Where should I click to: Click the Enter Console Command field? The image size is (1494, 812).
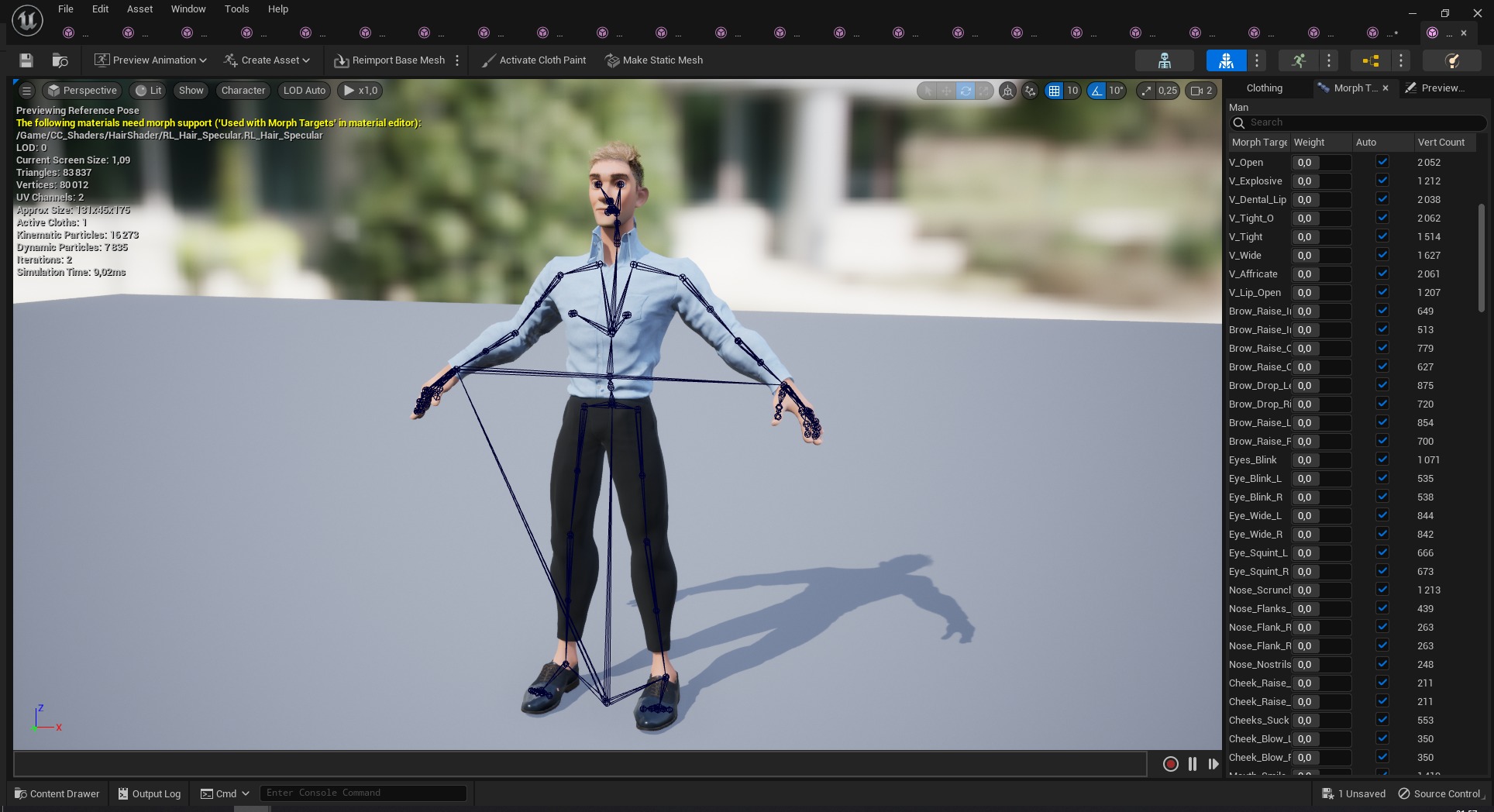pyautogui.click(x=363, y=793)
